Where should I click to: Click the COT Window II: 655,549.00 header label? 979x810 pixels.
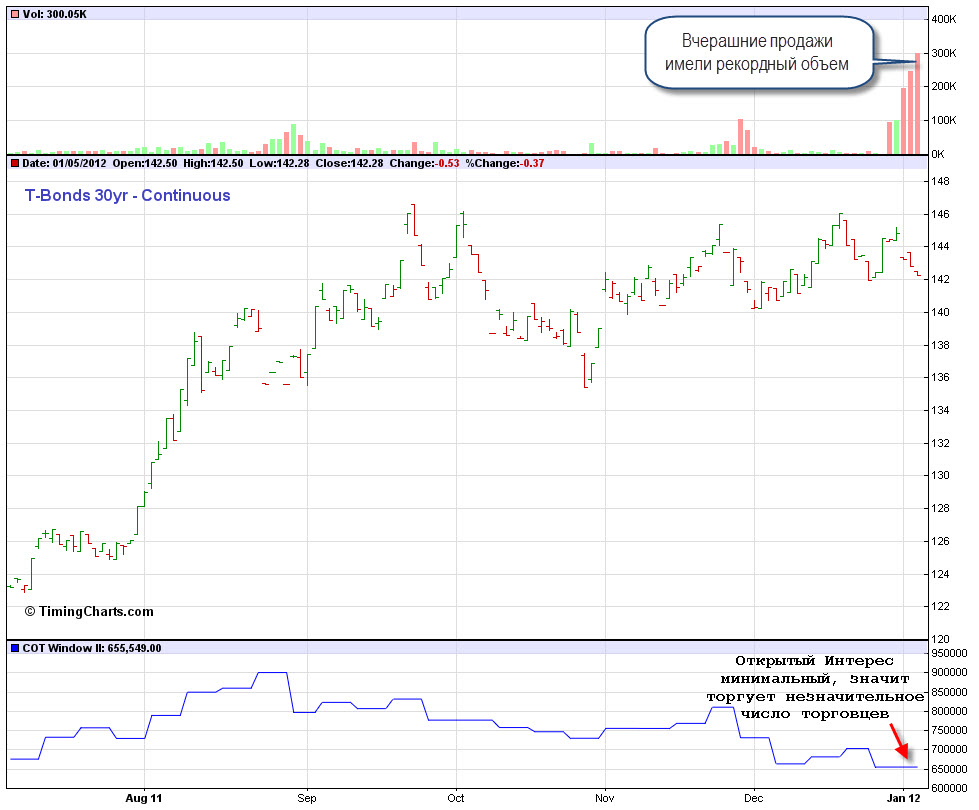[91, 648]
